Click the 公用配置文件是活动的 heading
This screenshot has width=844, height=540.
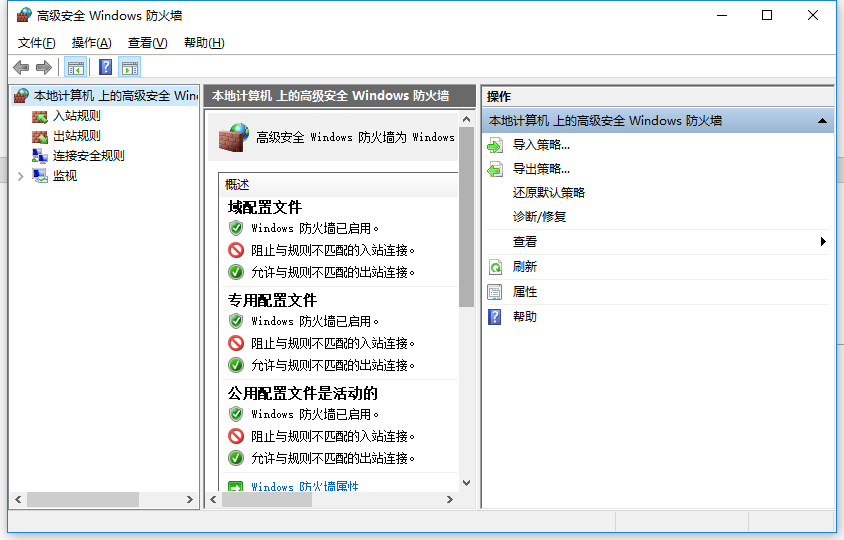coord(302,394)
